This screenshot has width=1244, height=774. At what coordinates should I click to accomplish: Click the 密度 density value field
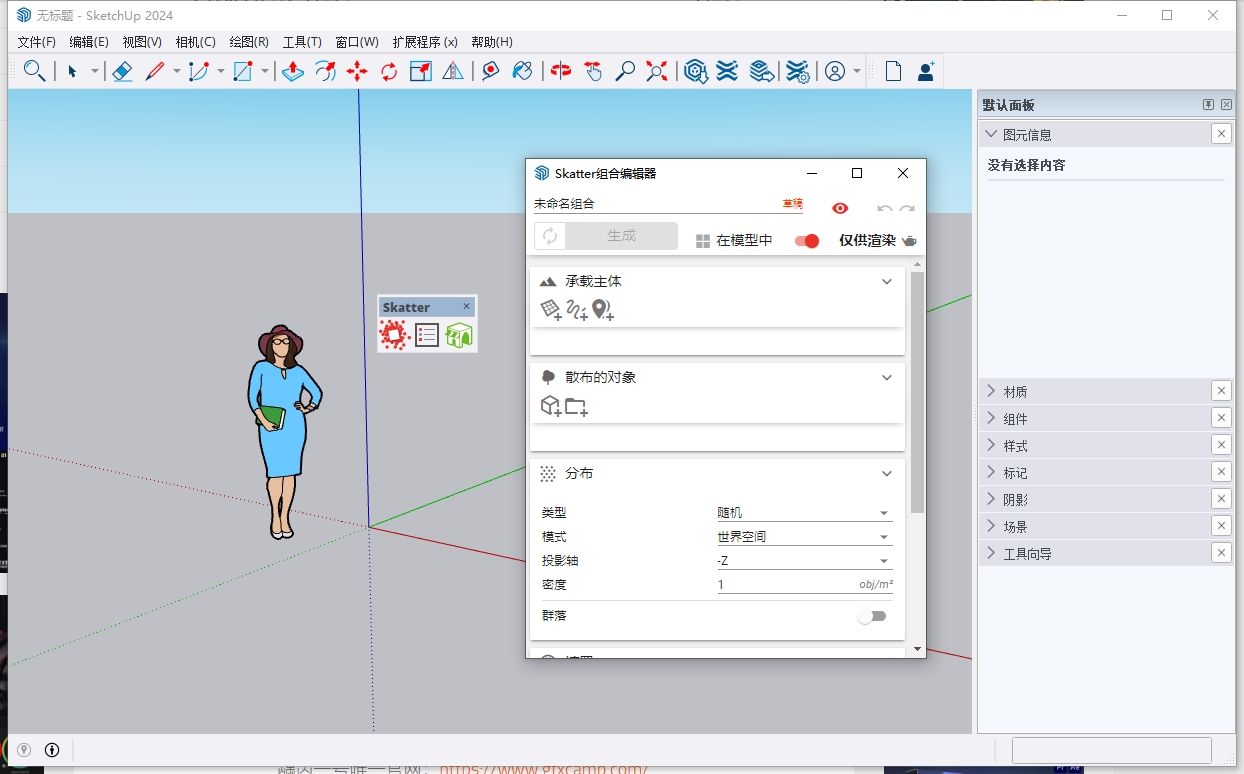pyautogui.click(x=805, y=585)
